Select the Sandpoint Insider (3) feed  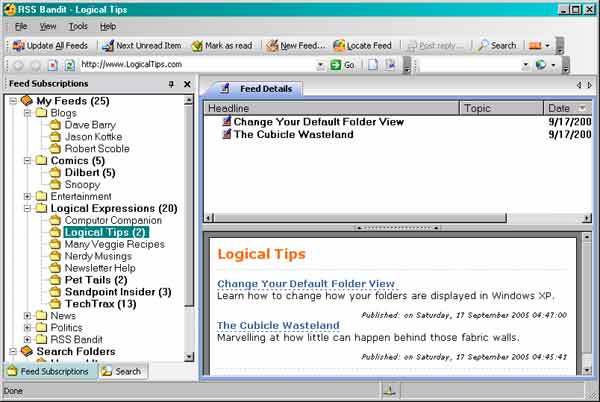118,292
